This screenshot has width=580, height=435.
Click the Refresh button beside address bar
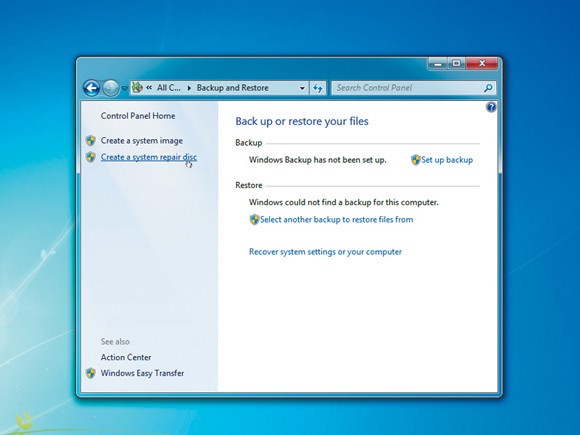[x=318, y=88]
